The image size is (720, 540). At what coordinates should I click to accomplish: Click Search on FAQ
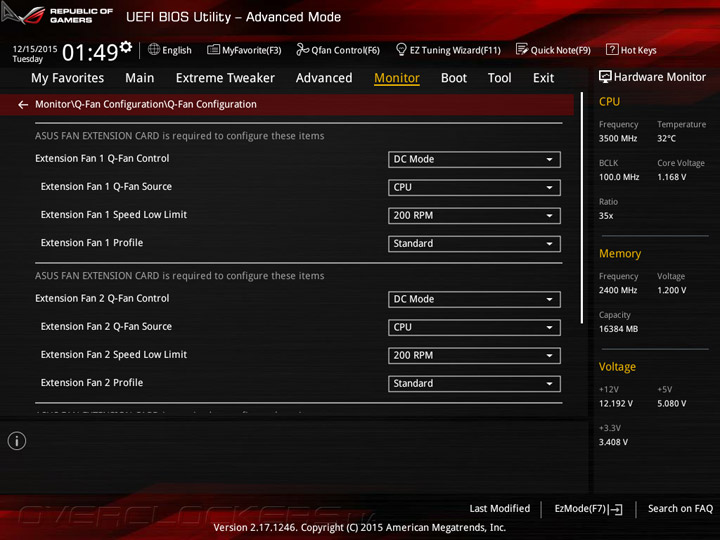(681, 508)
